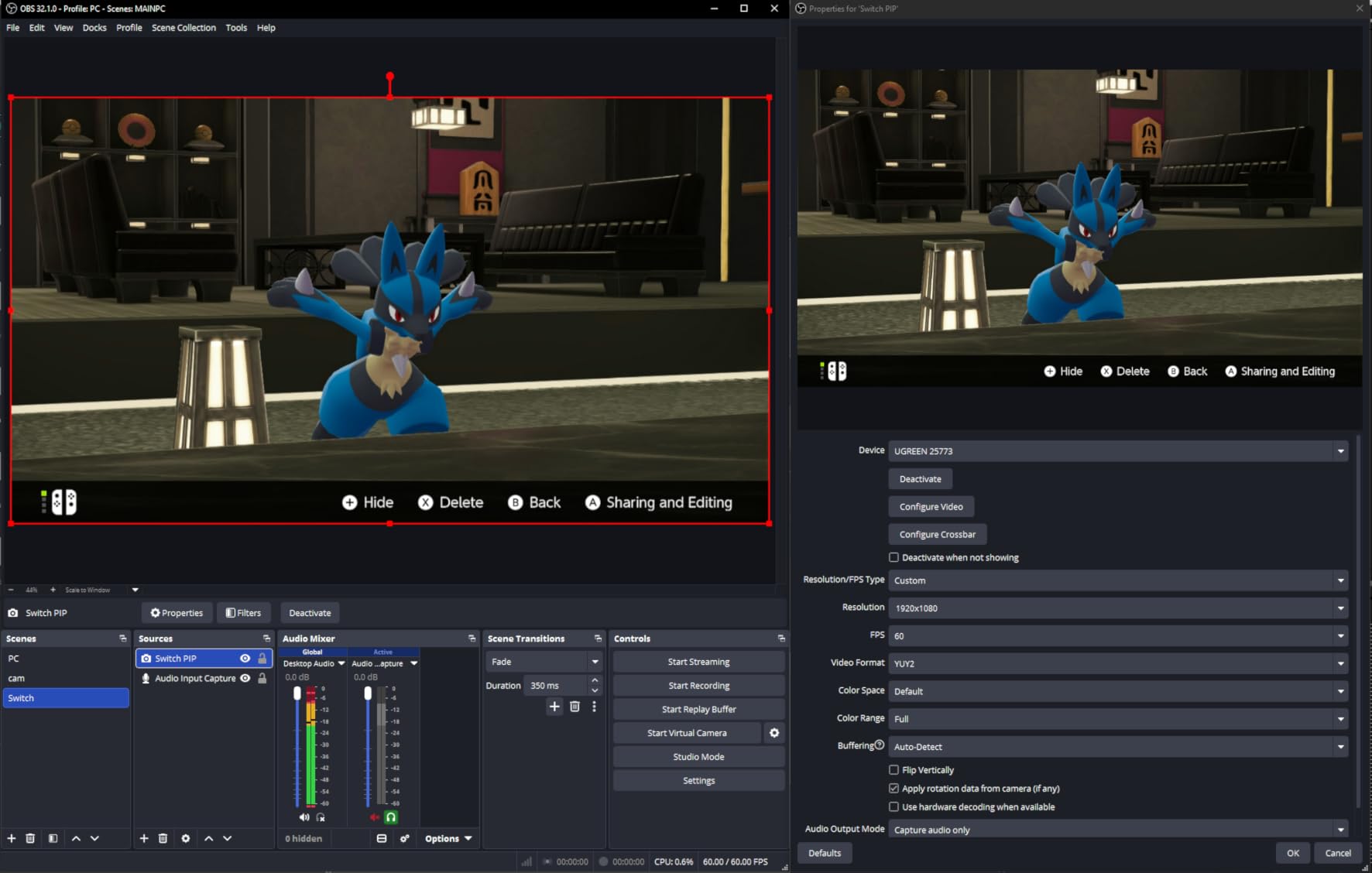1372x873 pixels.
Task: Move the selected source down
Action: click(x=227, y=838)
